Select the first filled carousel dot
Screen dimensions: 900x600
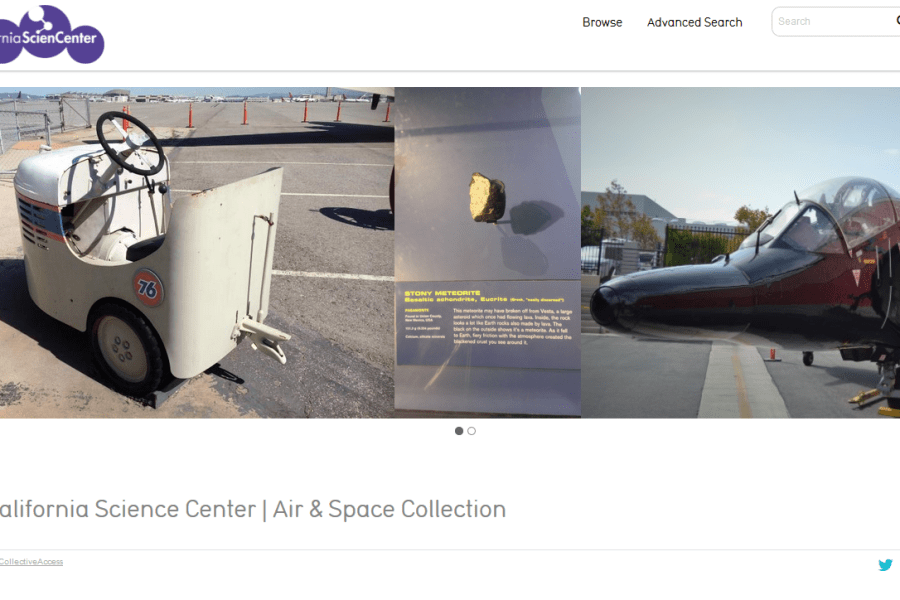point(459,431)
